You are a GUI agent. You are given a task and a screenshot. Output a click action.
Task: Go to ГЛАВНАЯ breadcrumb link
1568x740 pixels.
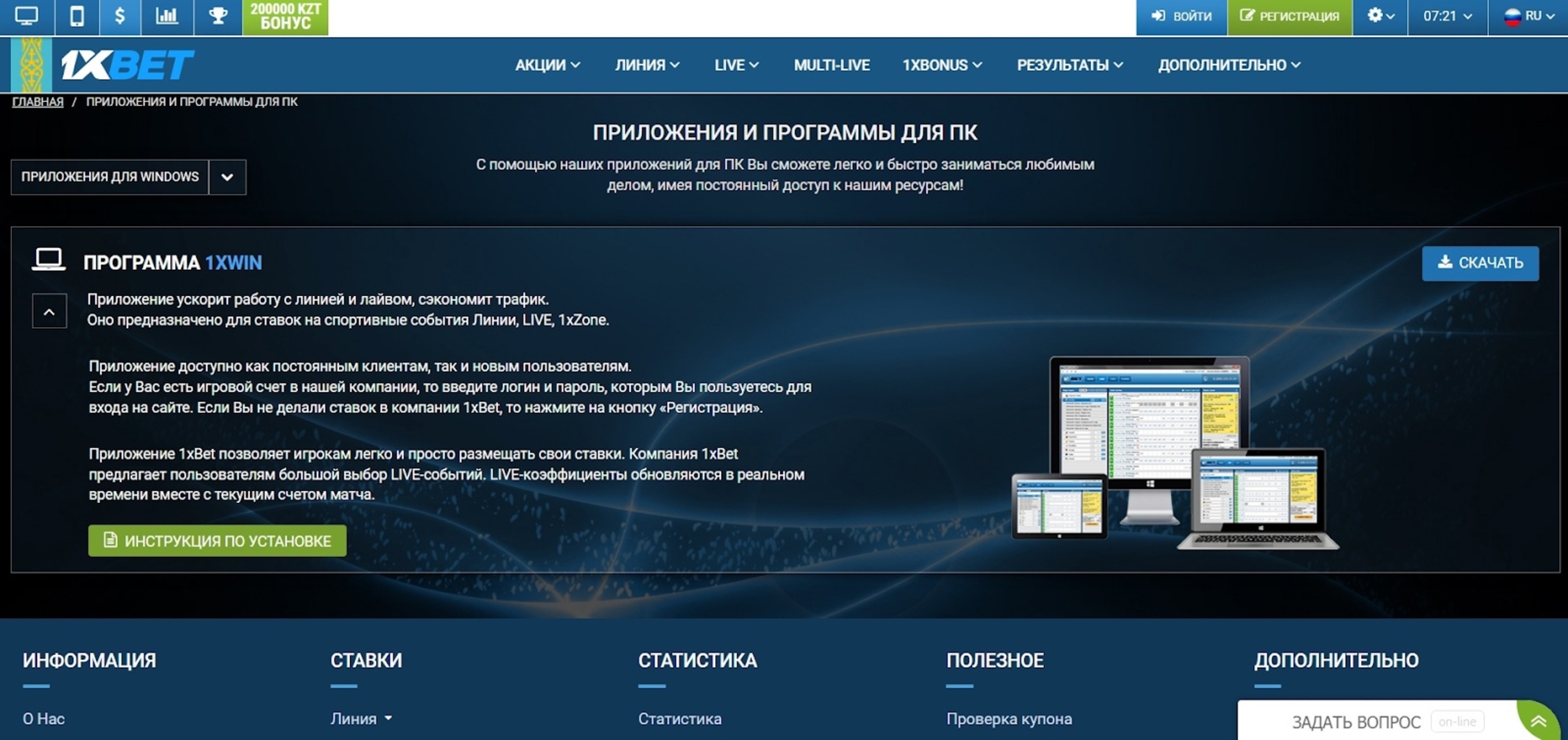(x=38, y=101)
